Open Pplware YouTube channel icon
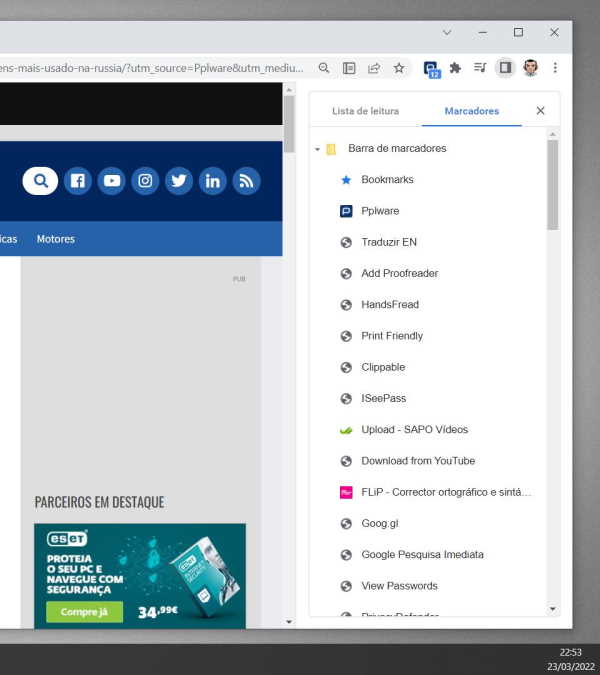Image resolution: width=600 pixels, height=675 pixels. click(x=111, y=181)
